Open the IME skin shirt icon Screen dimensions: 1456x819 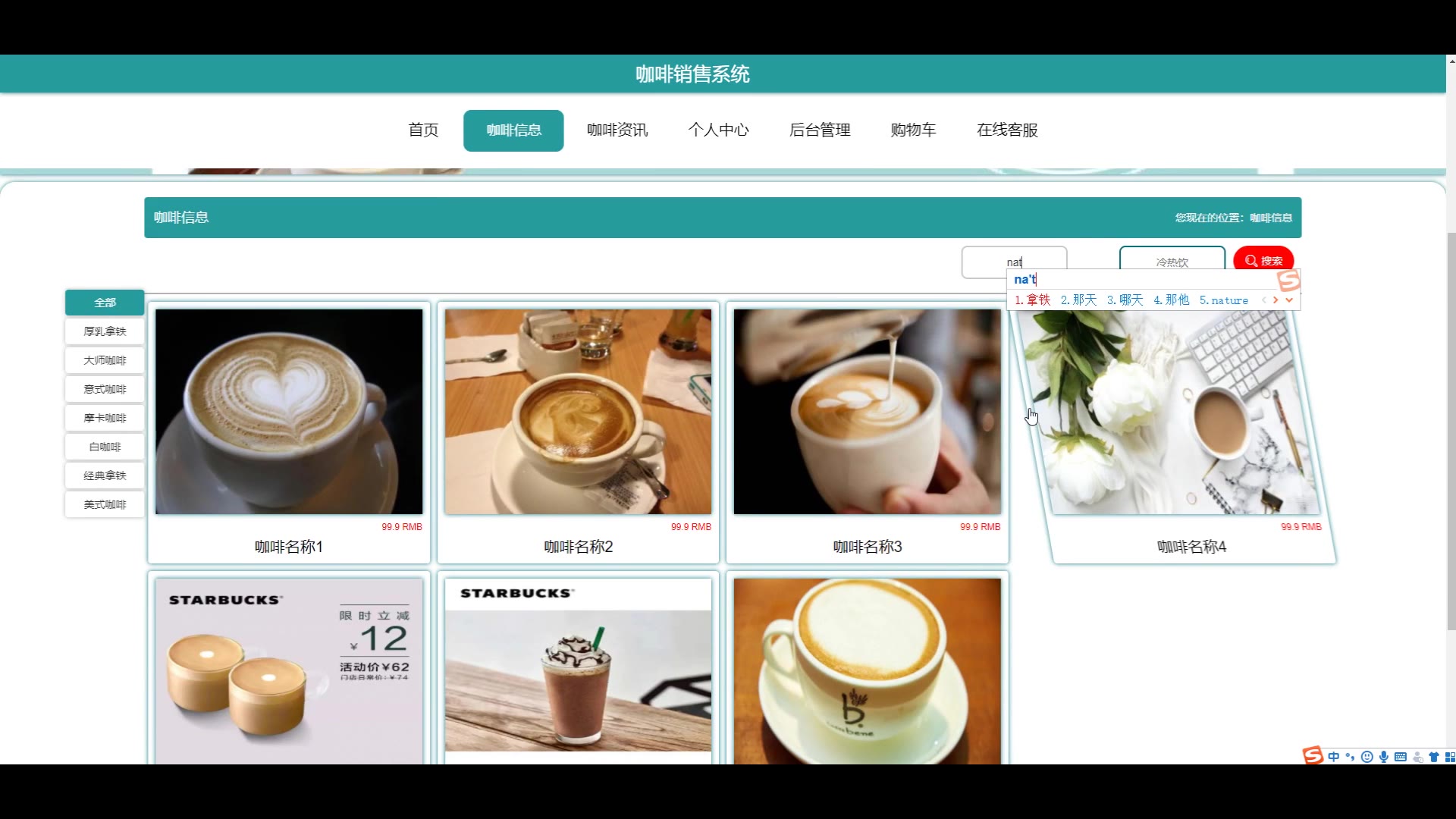click(x=1433, y=757)
